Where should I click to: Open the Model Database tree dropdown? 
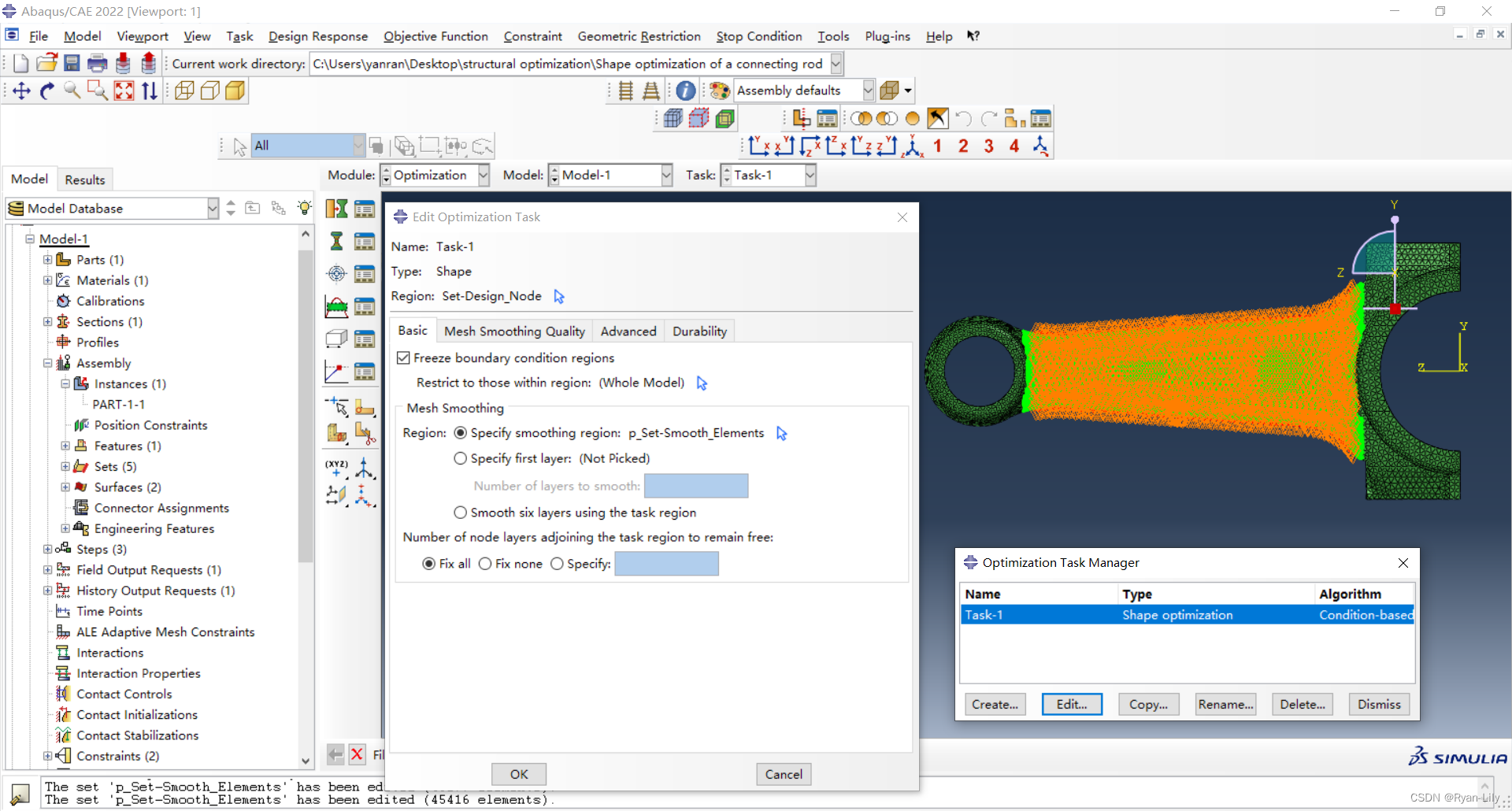tap(213, 209)
